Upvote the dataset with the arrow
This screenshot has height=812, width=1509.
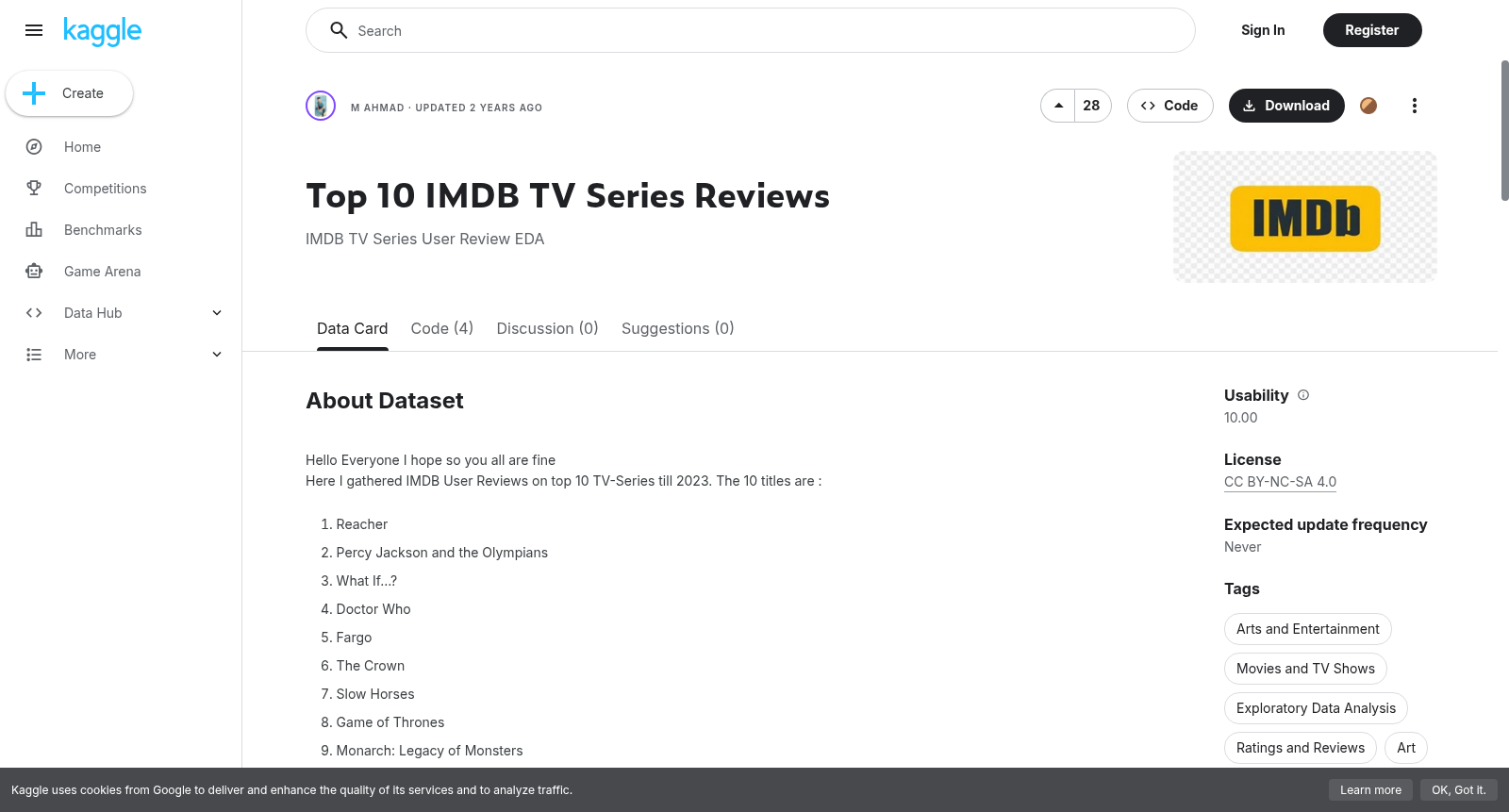click(x=1058, y=106)
